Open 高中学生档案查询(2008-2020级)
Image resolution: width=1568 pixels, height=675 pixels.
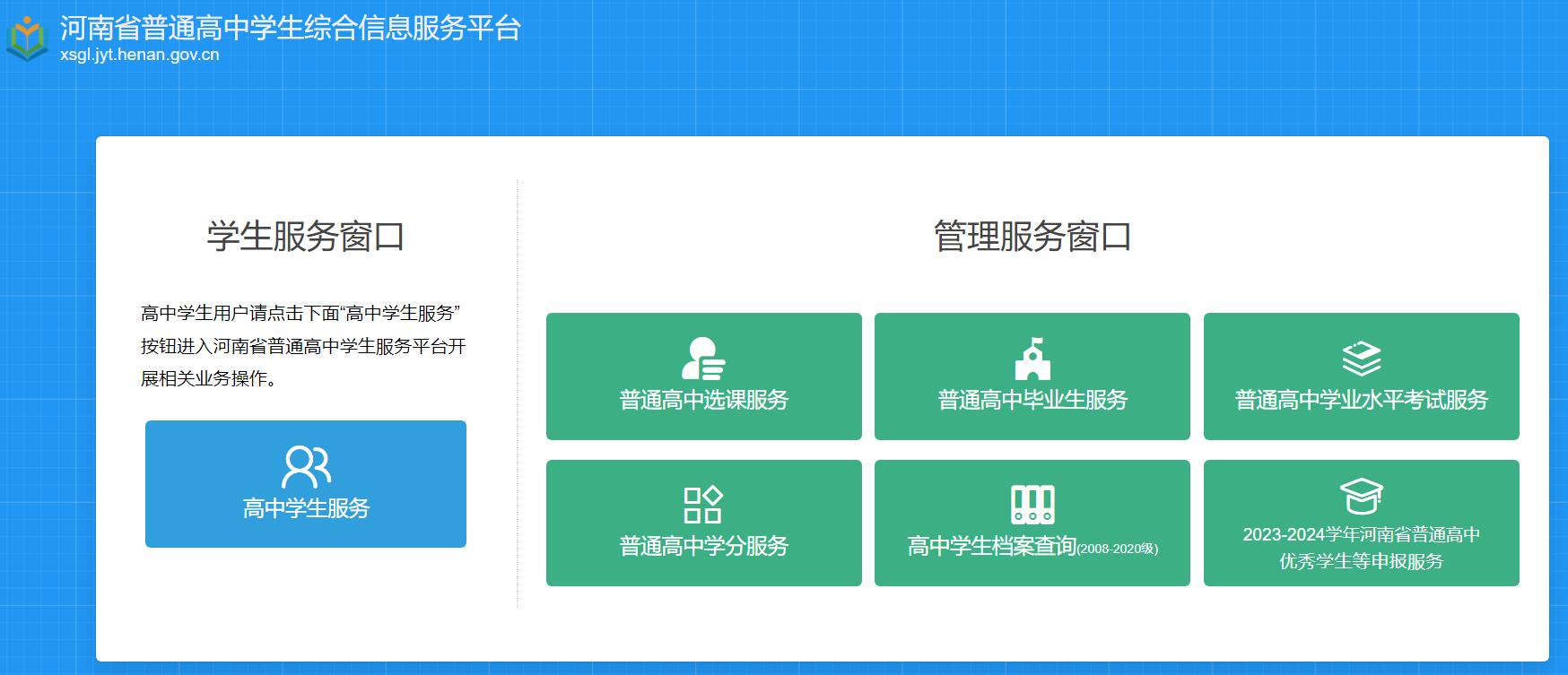1032,524
